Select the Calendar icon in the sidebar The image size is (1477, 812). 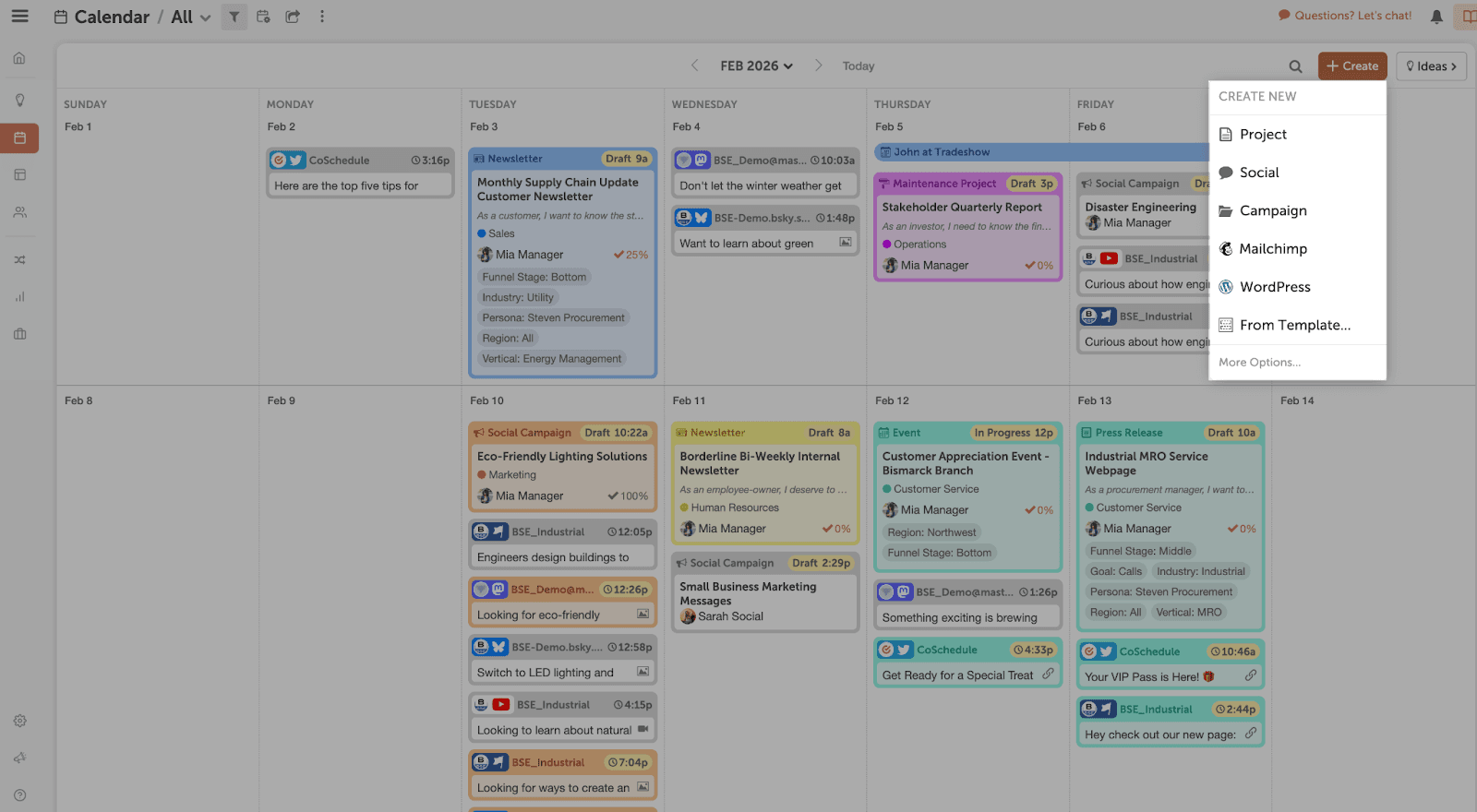point(19,138)
